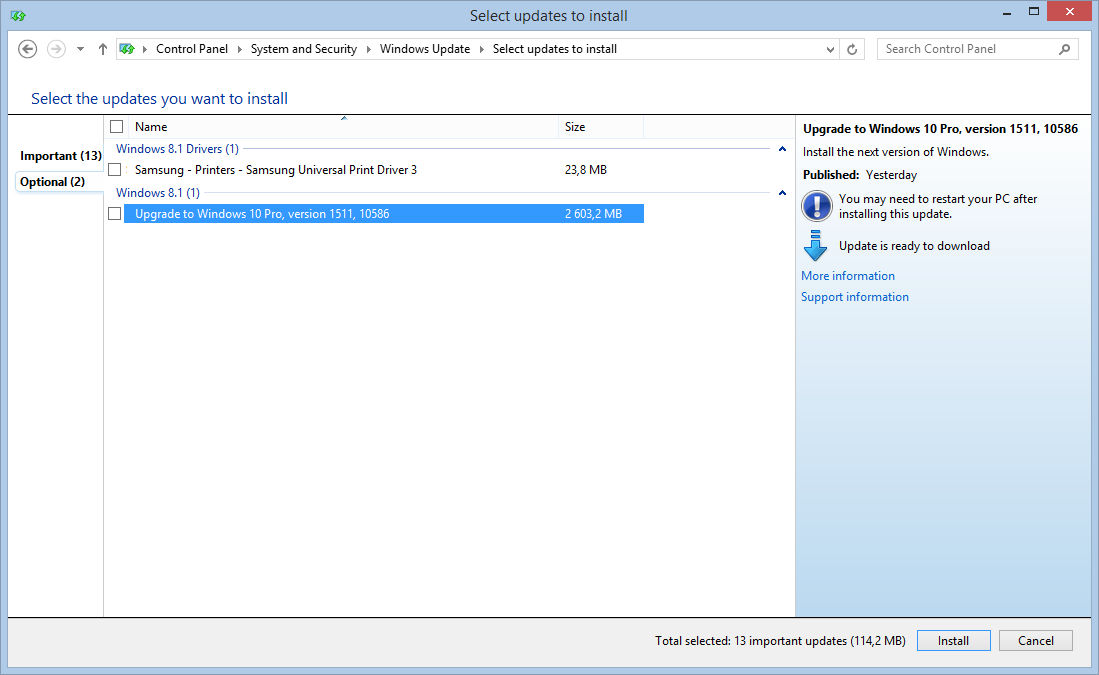
Task: Sort list by Name column header
Action: click(x=343, y=127)
